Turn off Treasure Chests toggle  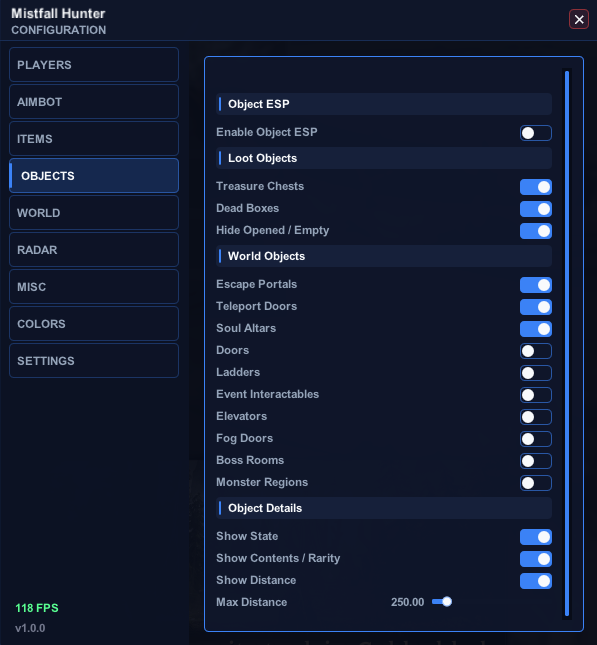point(536,187)
